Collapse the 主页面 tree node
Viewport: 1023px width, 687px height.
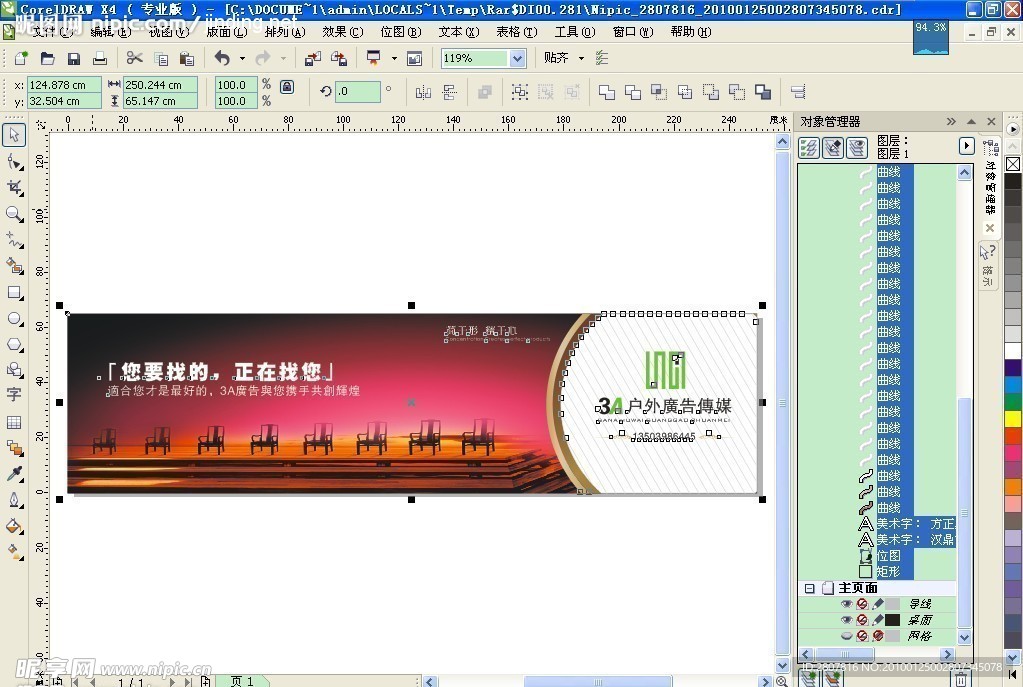[x=810, y=588]
